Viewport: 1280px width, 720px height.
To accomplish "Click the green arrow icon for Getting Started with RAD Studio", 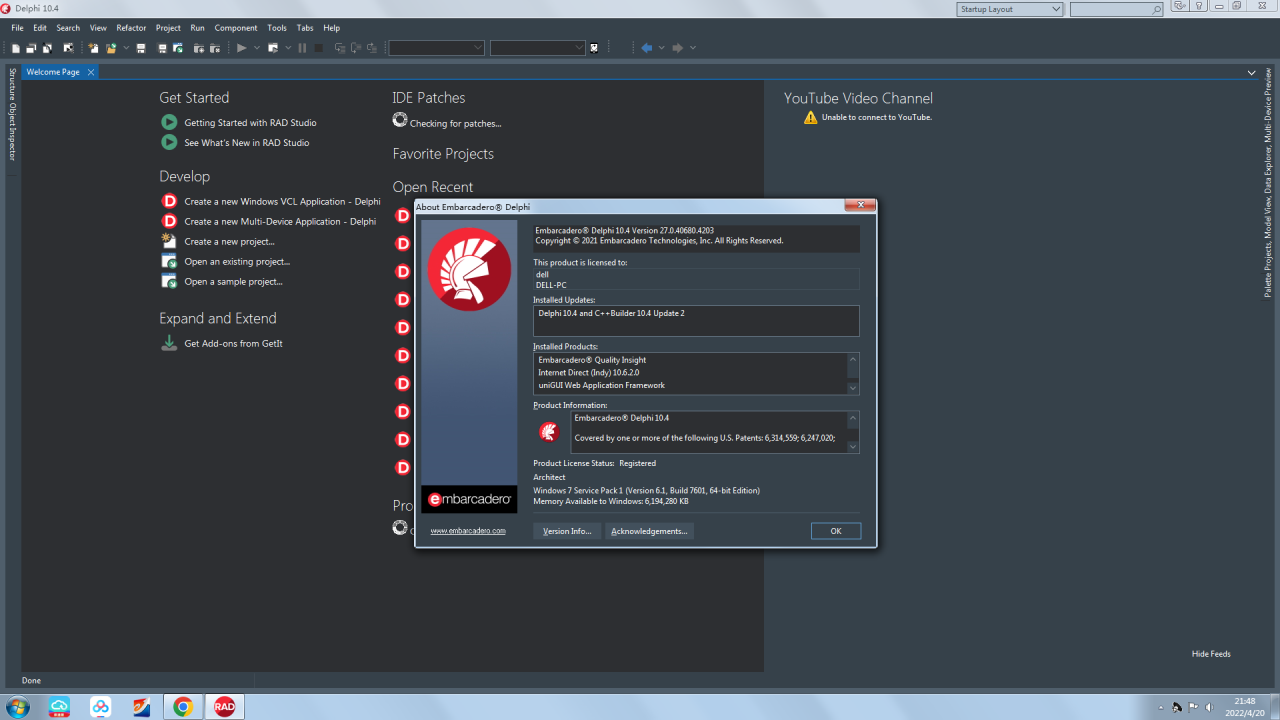I will pyautogui.click(x=169, y=122).
